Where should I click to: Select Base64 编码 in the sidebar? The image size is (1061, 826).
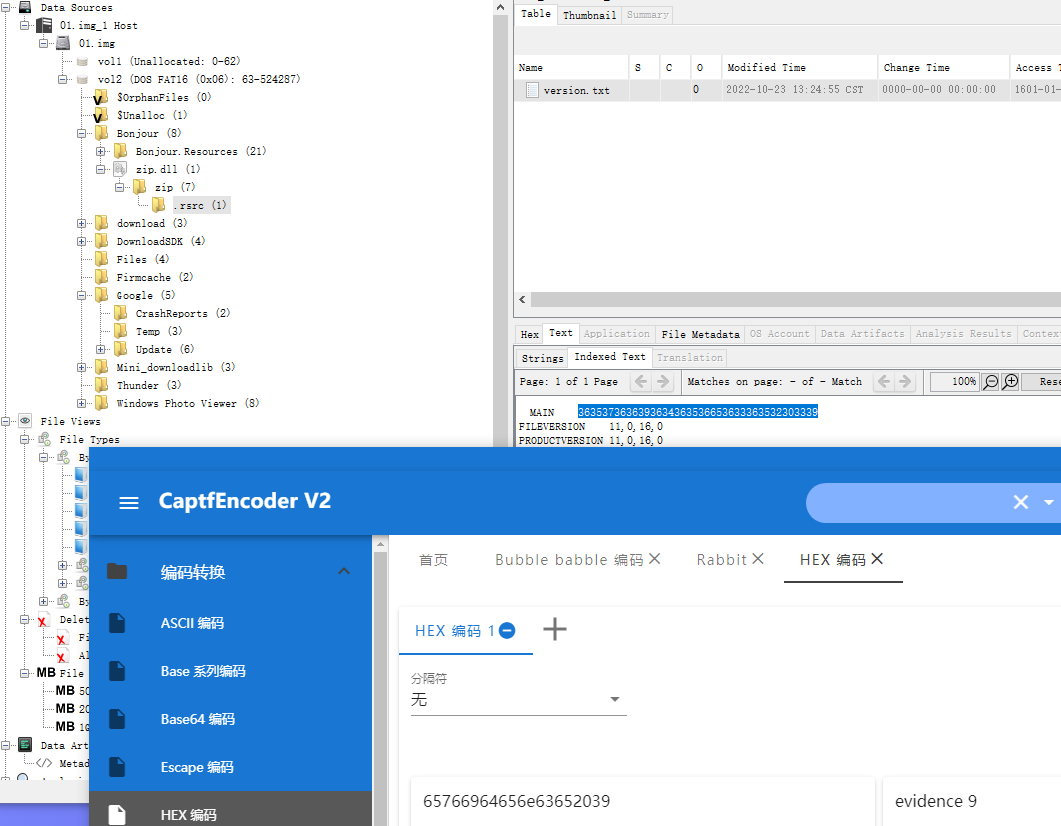[x=198, y=719]
